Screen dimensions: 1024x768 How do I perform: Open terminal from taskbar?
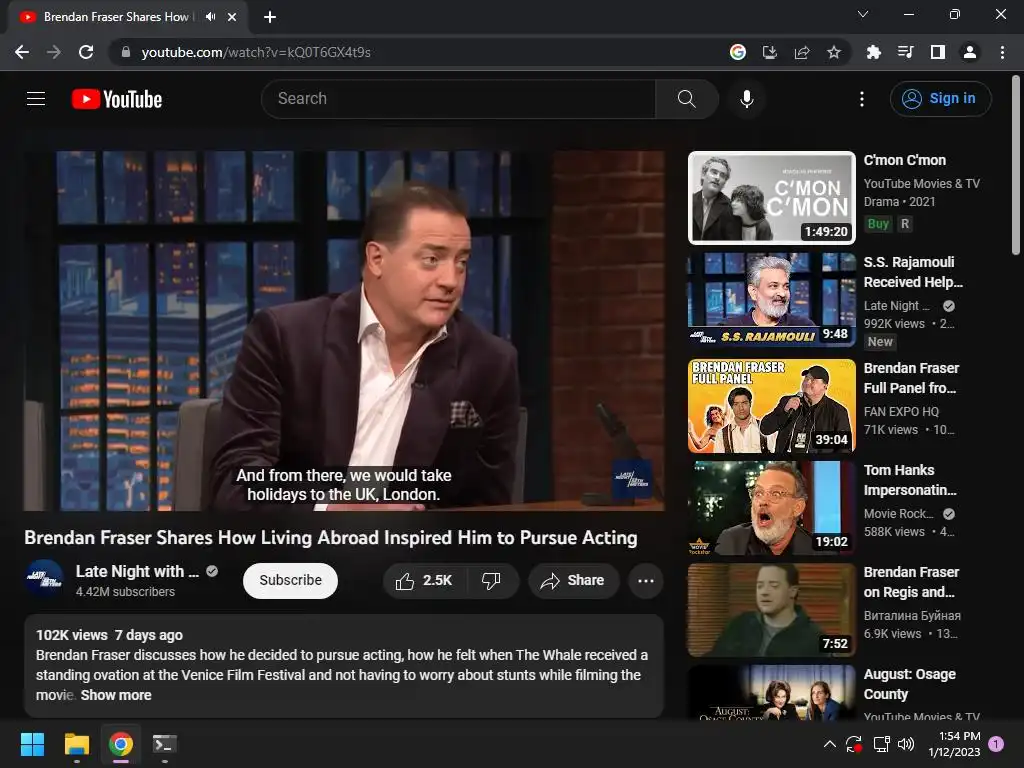tap(165, 744)
